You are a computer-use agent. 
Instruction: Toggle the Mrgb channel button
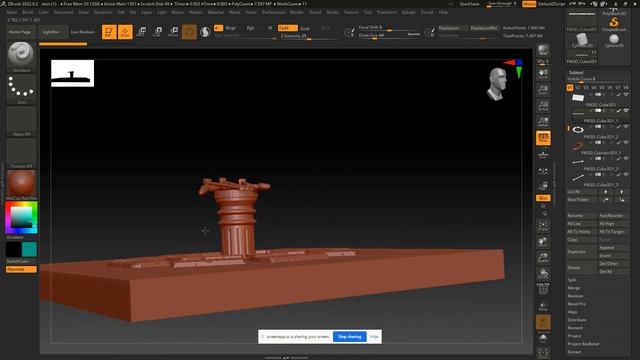231,28
